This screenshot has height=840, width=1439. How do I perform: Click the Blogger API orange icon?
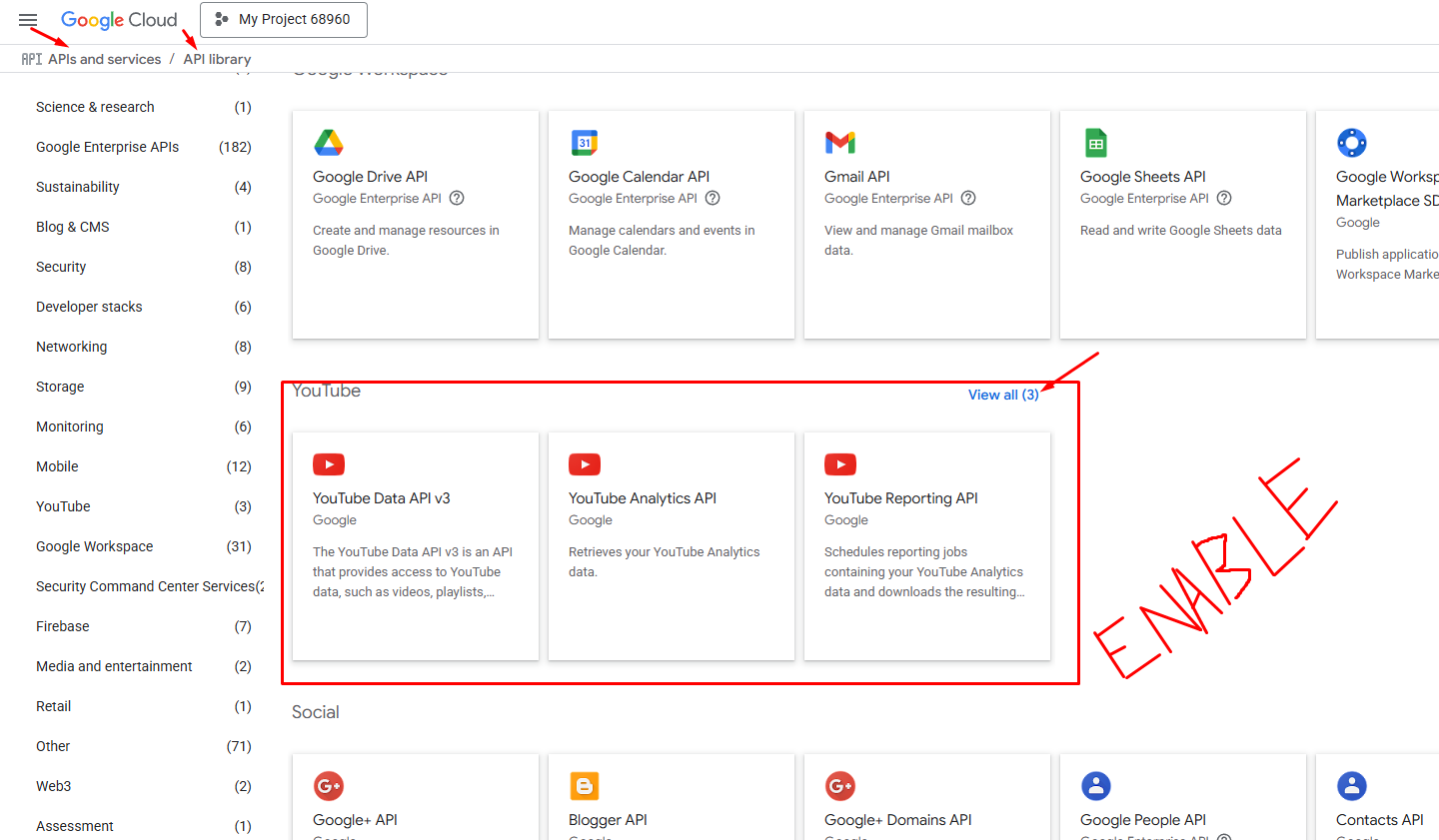pos(585,786)
